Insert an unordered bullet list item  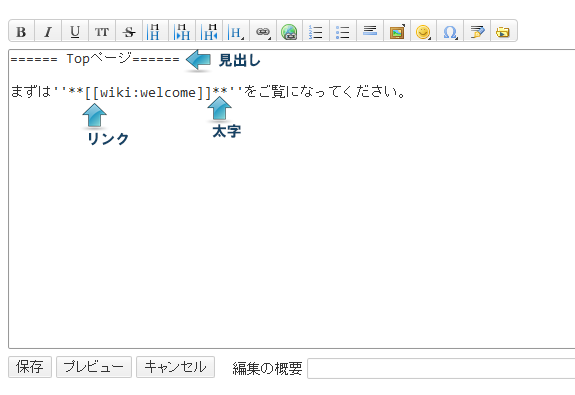point(343,32)
